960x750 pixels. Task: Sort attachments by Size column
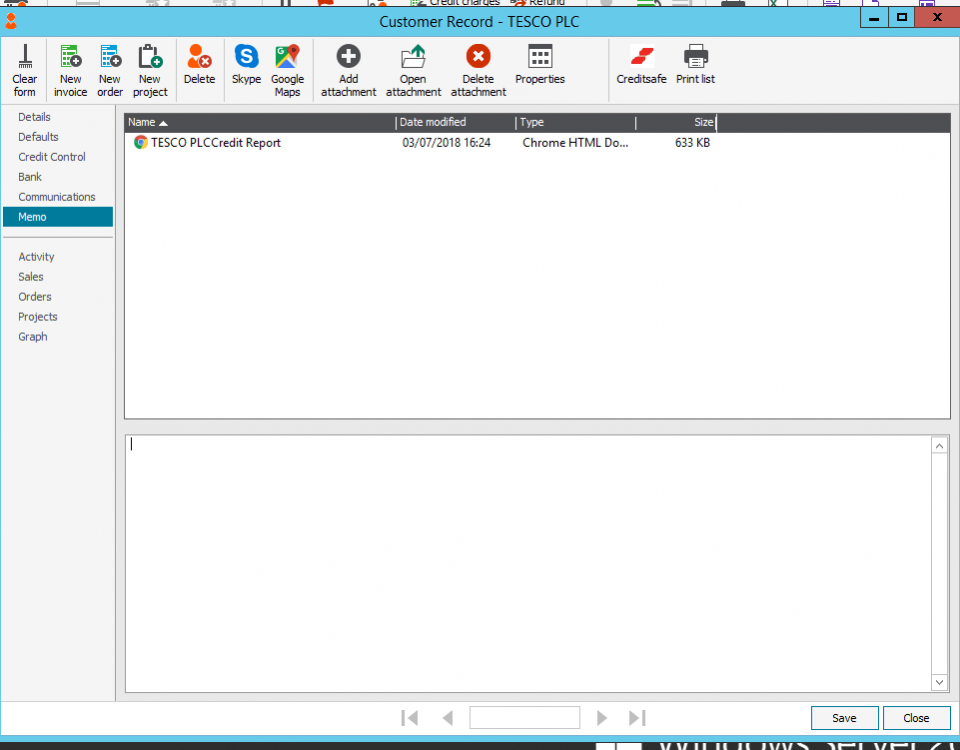pos(676,122)
